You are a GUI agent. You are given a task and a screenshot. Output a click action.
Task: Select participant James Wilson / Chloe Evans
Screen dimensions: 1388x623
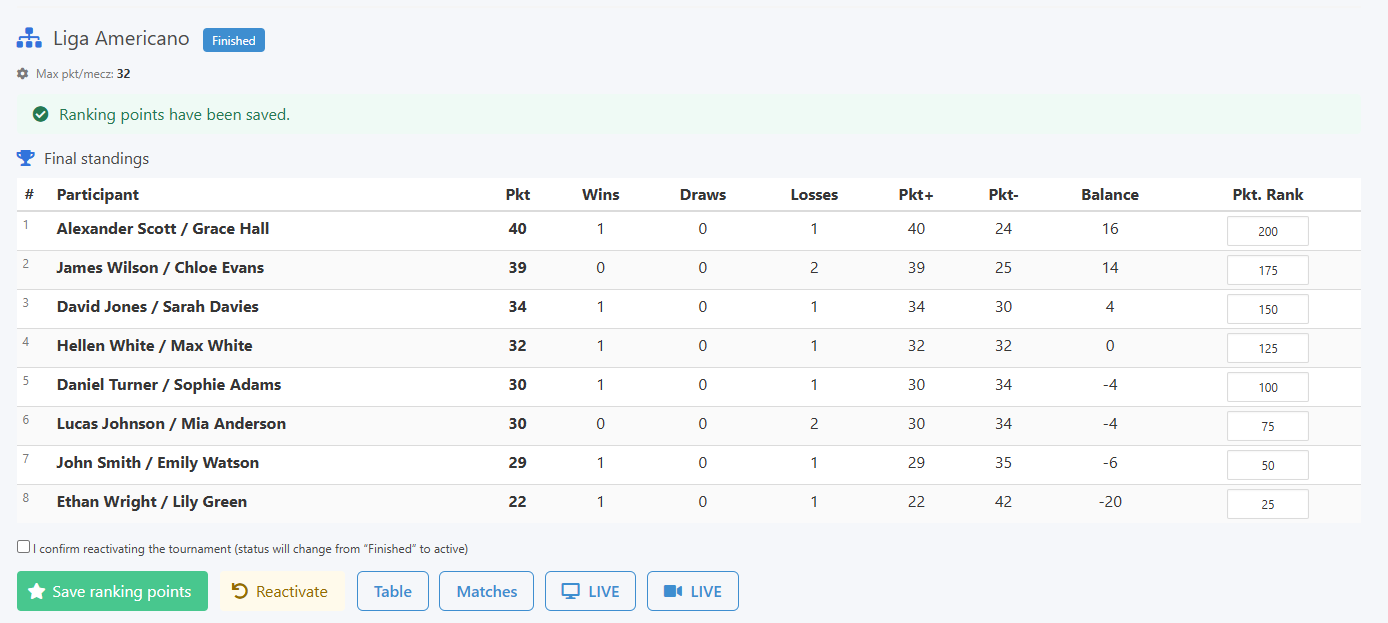pyautogui.click(x=160, y=268)
